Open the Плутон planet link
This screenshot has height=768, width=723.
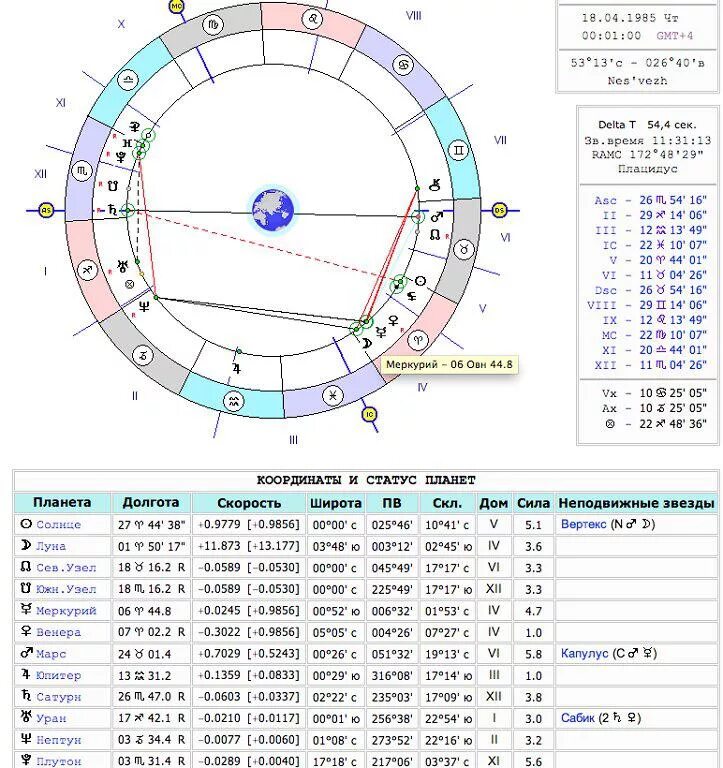point(58,762)
